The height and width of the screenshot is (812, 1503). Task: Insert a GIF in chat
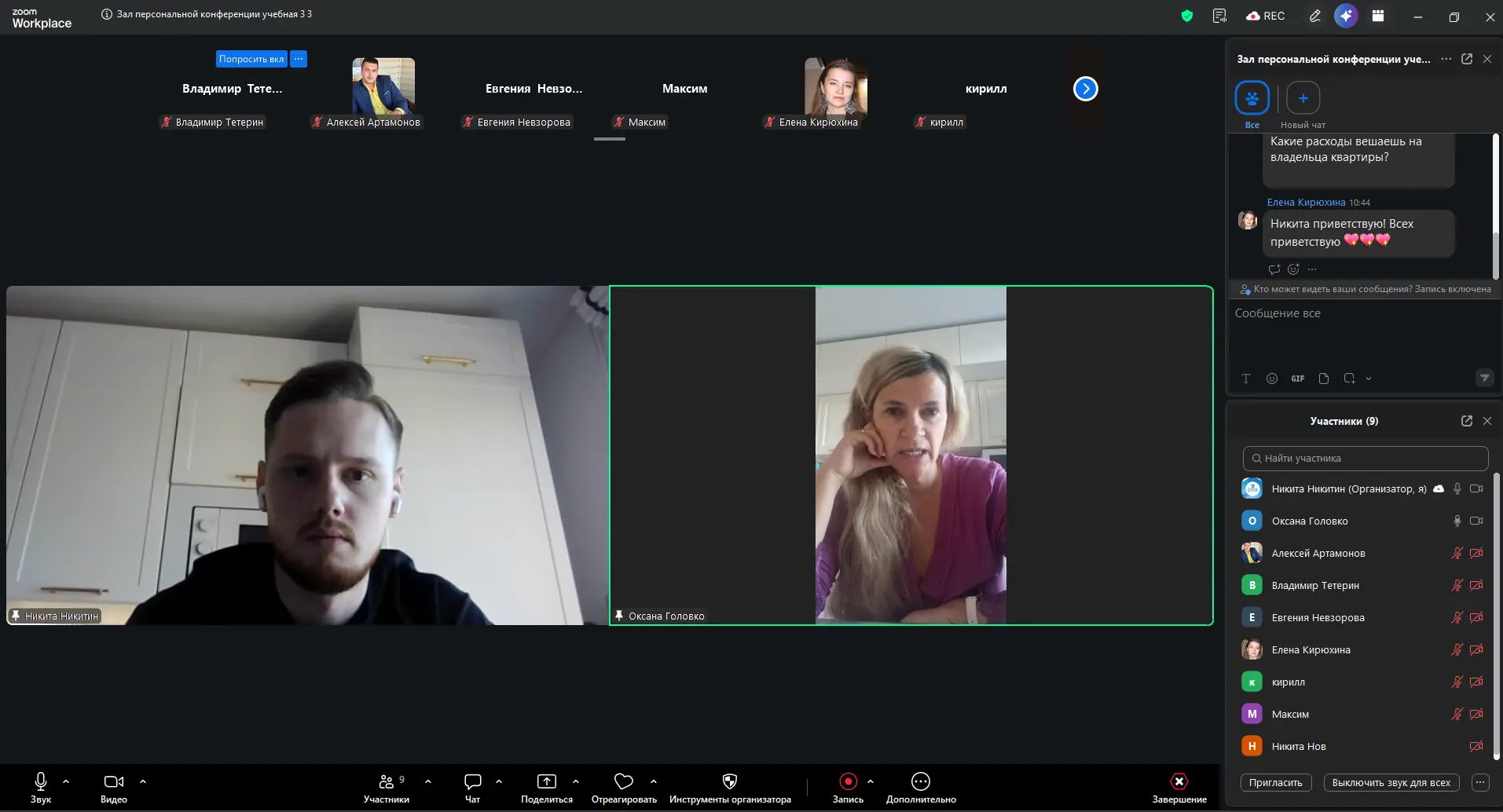(x=1298, y=379)
